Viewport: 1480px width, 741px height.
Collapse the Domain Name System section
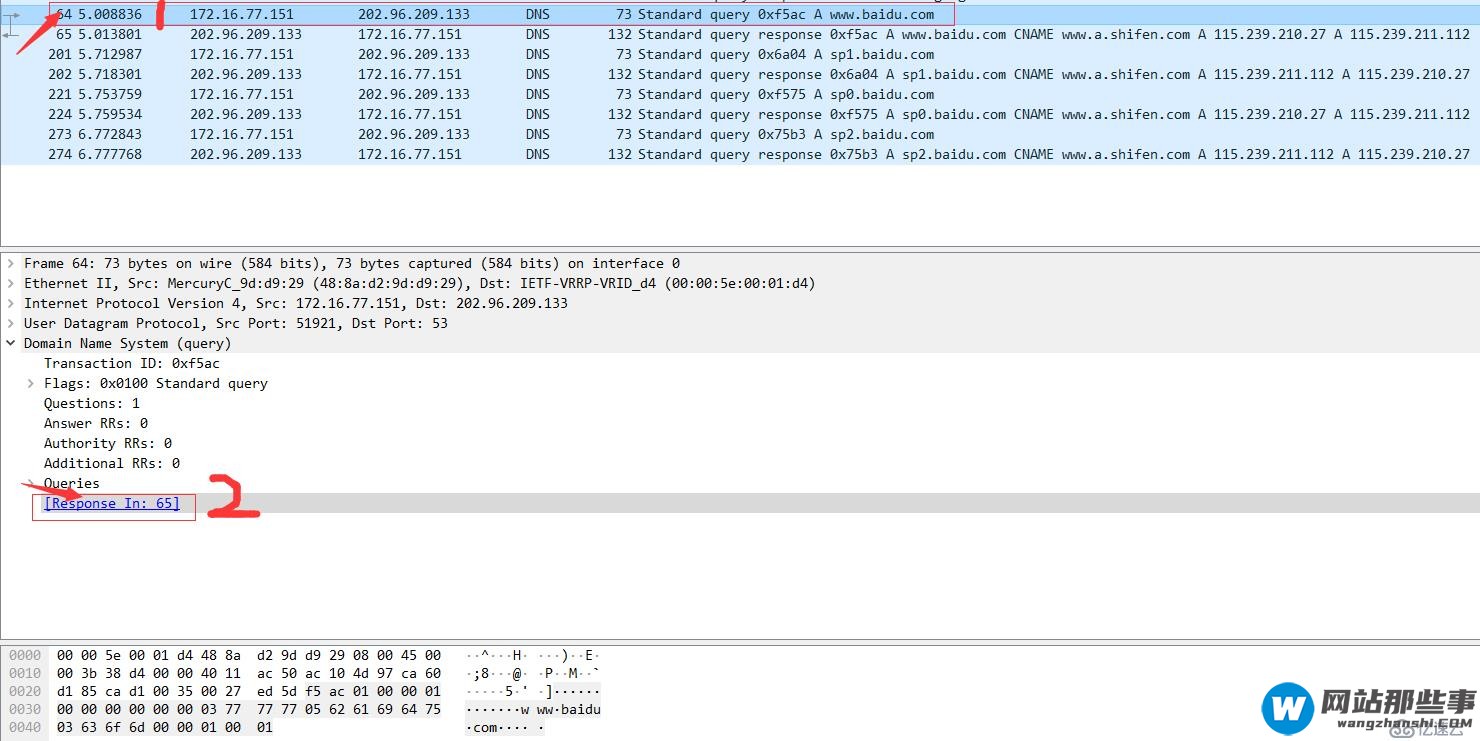(x=11, y=343)
